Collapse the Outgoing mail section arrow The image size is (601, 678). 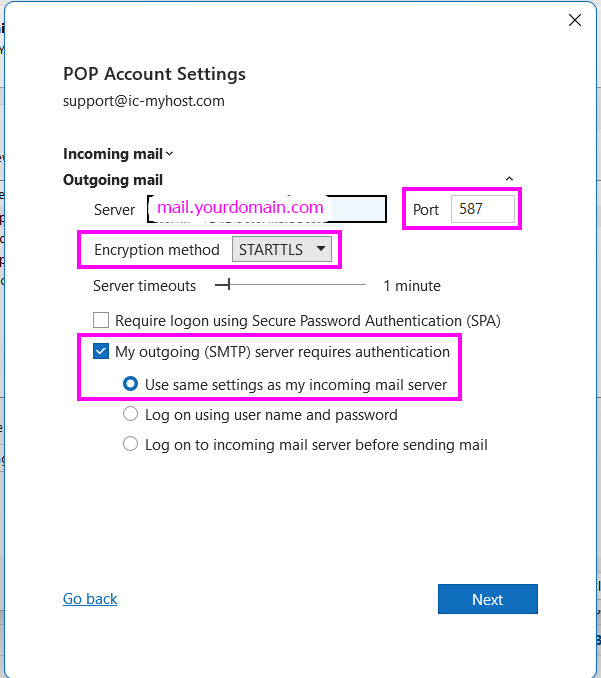509,180
